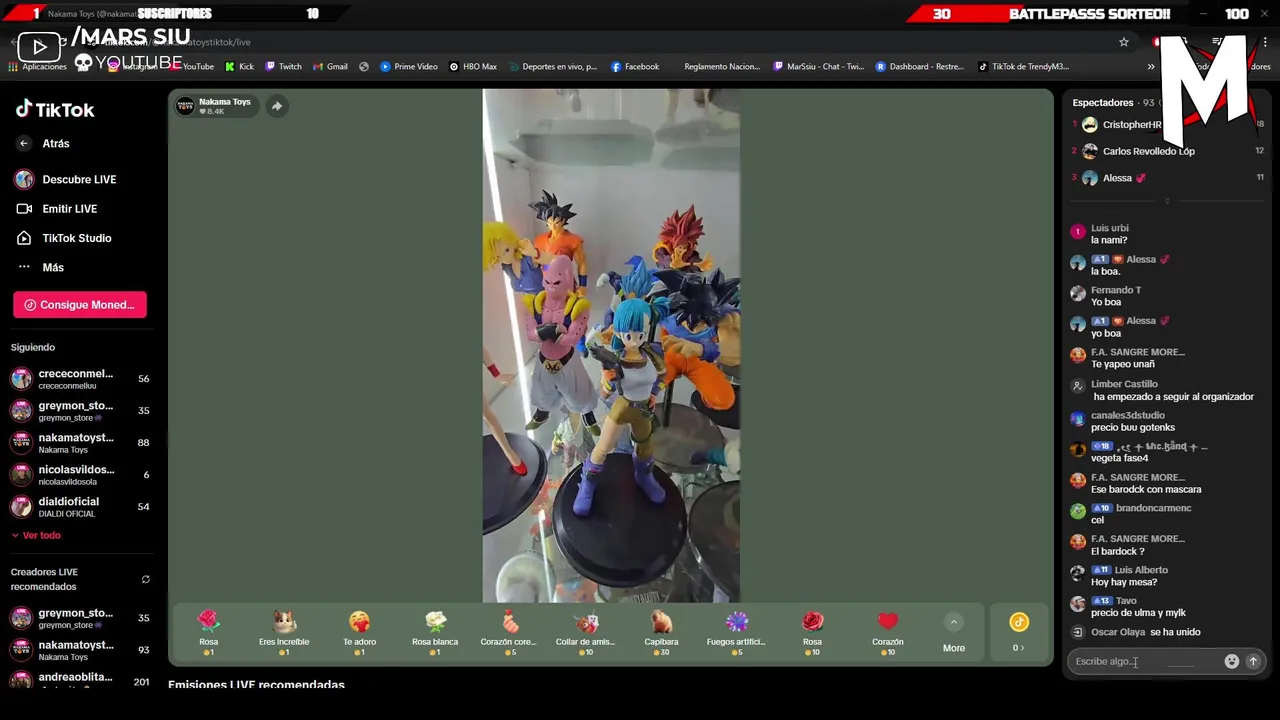Click canales3dstudio chat username

1127,415
